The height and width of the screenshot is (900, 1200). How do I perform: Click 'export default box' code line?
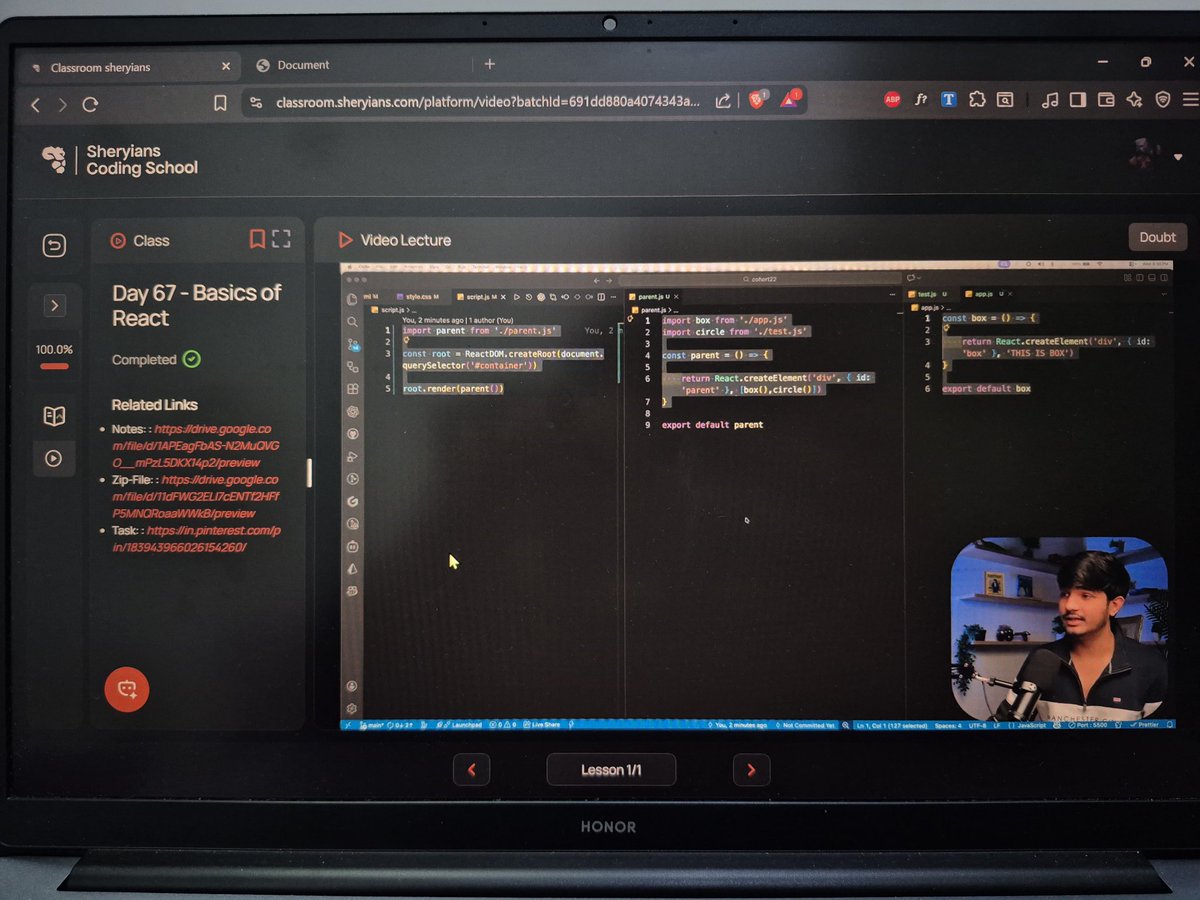[986, 389]
